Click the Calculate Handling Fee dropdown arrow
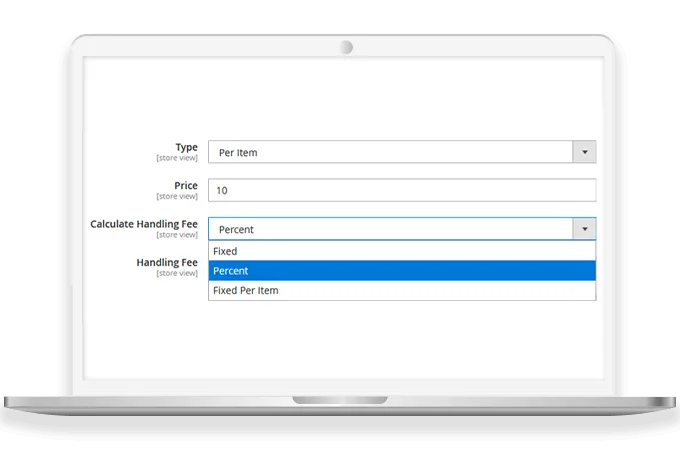 point(584,229)
